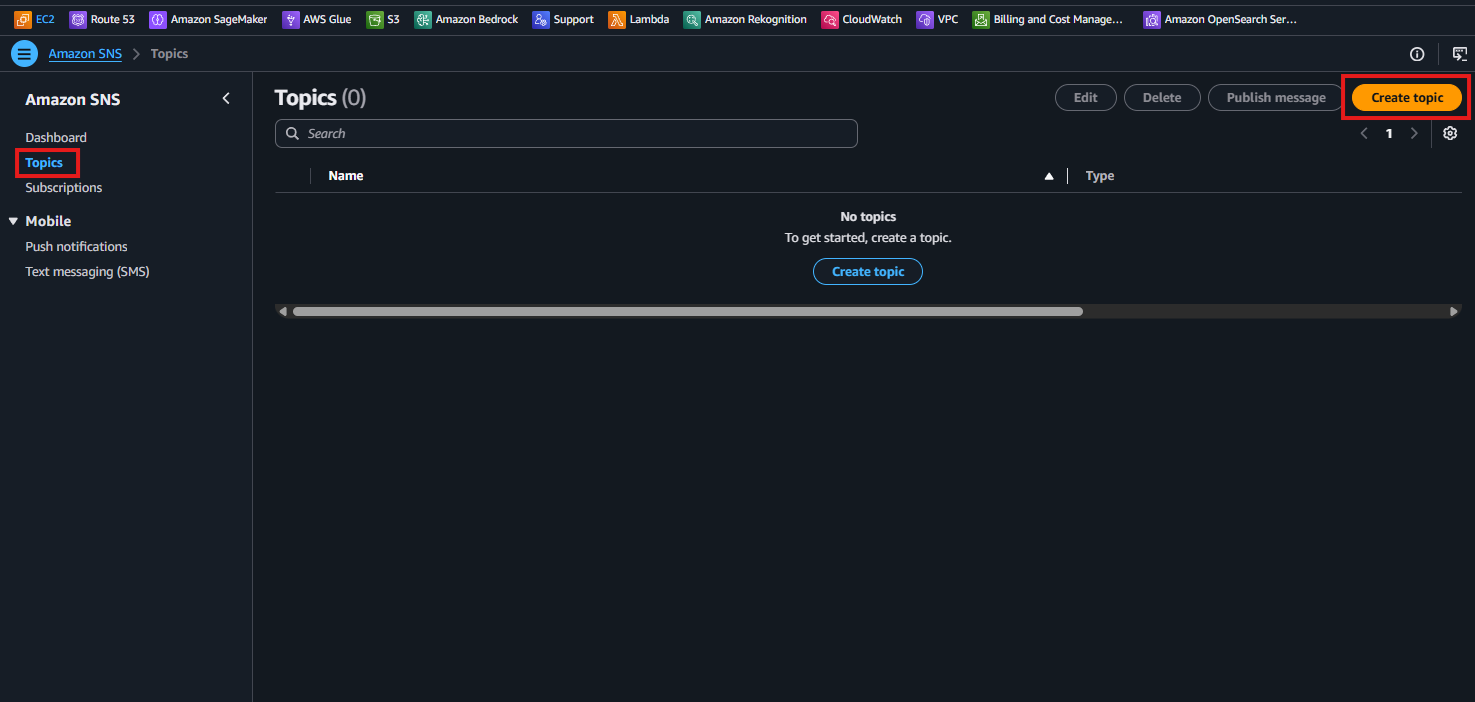Open Text messaging (SMS) in sidebar

tap(87, 271)
